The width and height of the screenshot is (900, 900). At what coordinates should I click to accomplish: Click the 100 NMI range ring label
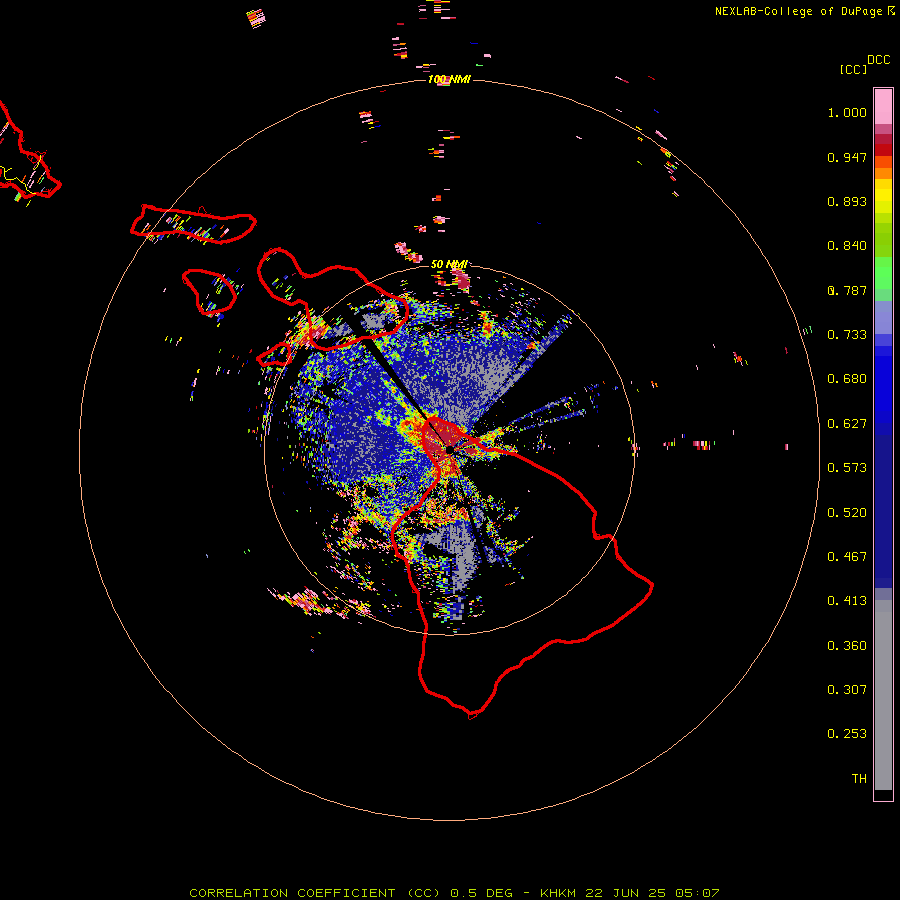[449, 79]
